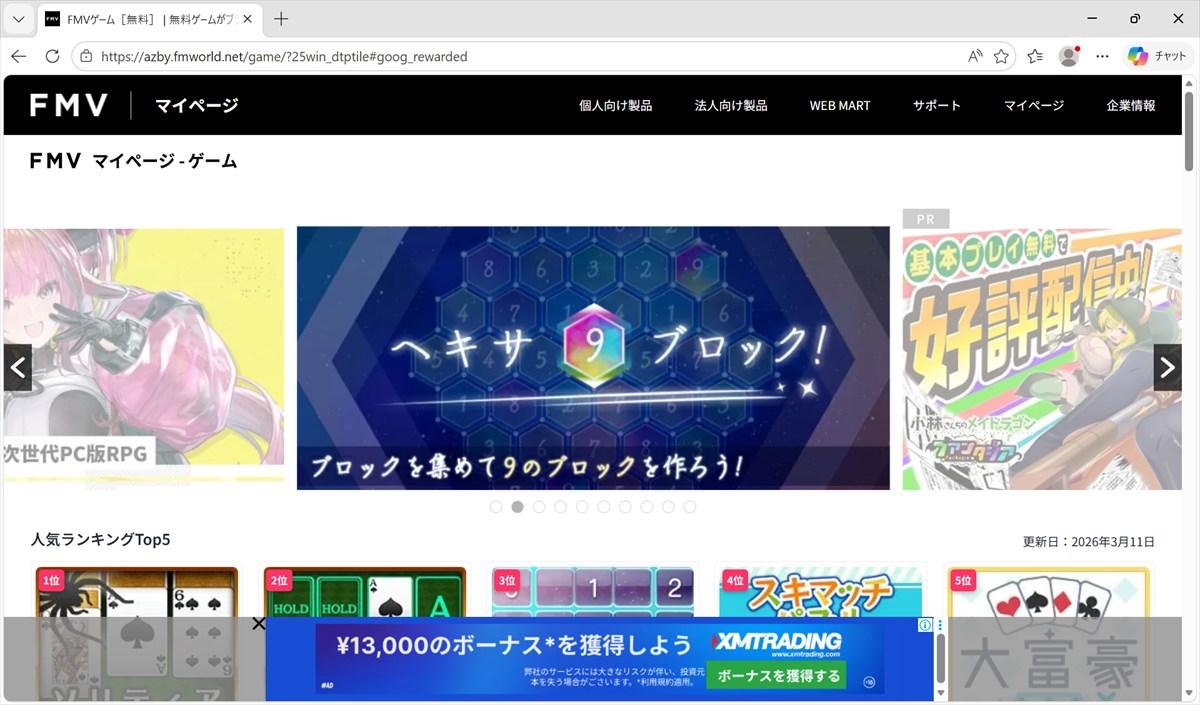Open 個人向け製品 in the navigation menu
Viewport: 1200px width, 705px height.
(x=615, y=105)
